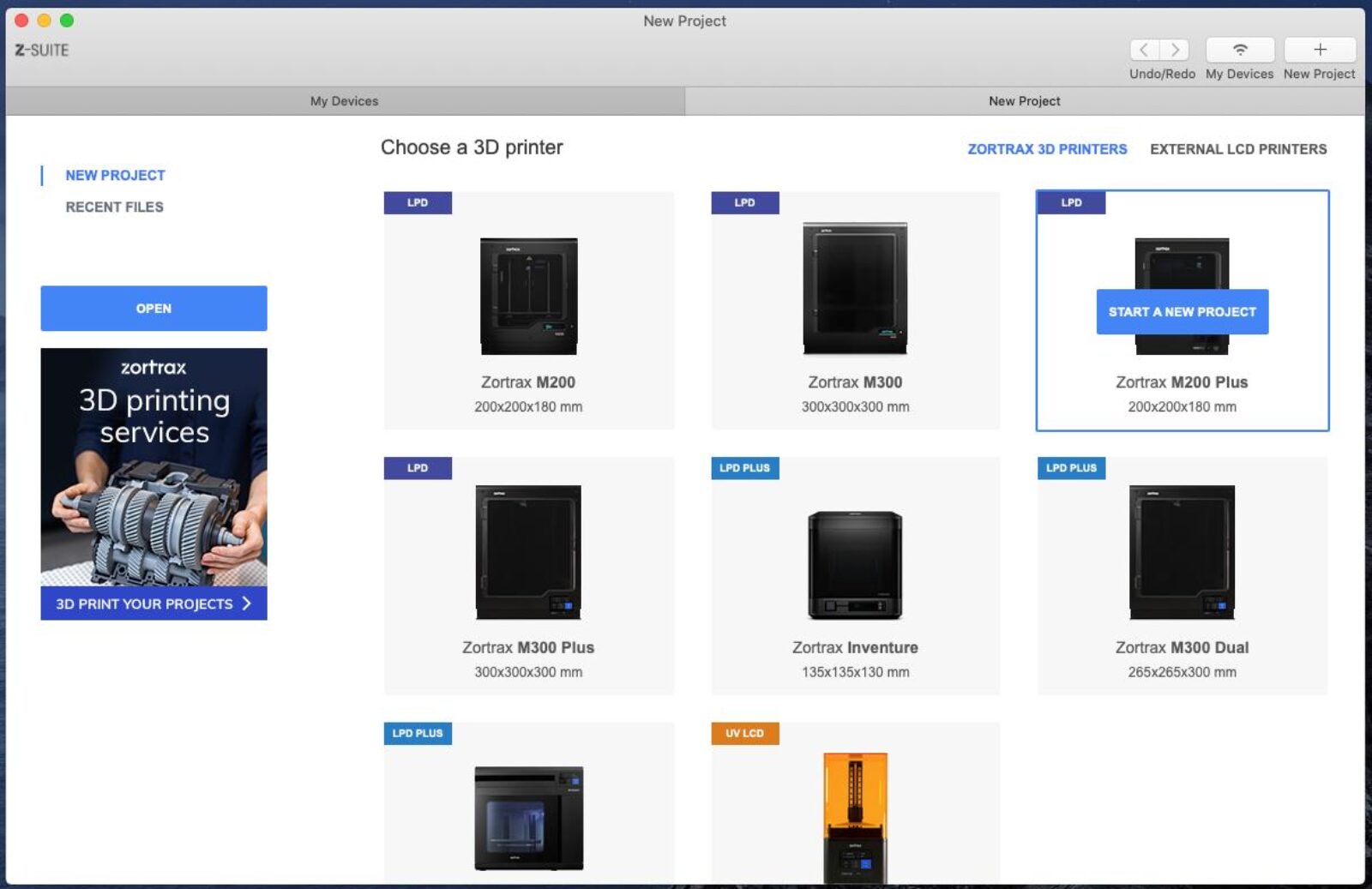Click the Zortrax M300 Dual name label
The width and height of the screenshot is (1372, 889).
pyautogui.click(x=1182, y=647)
